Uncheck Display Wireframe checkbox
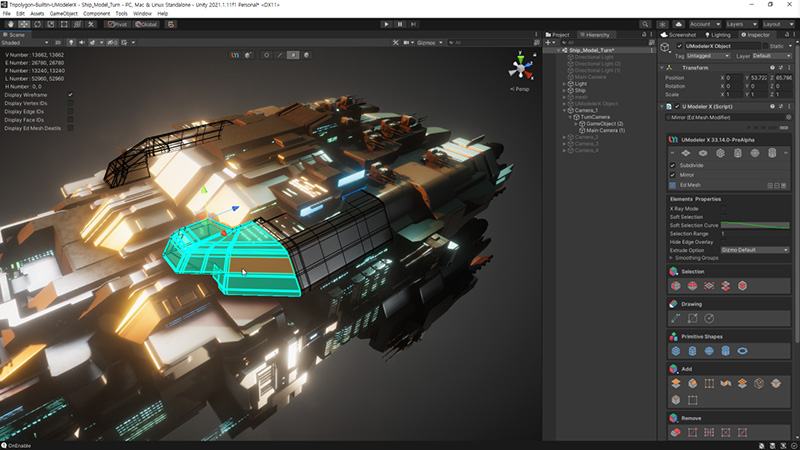This screenshot has height=450, width=800. pos(70,95)
